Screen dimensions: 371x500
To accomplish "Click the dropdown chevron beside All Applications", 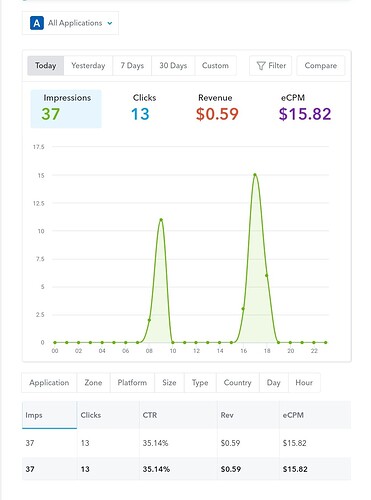I will coord(110,23).
